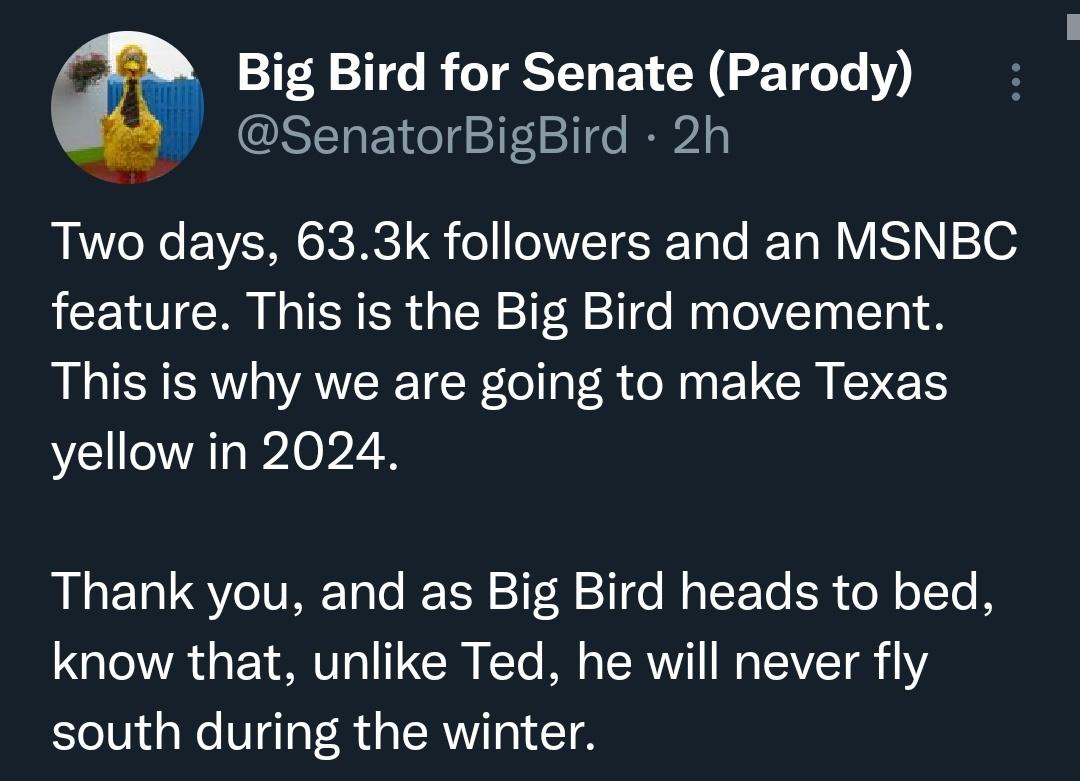
Task: Open the tweet's three-dot more options menu
Action: point(1015,82)
